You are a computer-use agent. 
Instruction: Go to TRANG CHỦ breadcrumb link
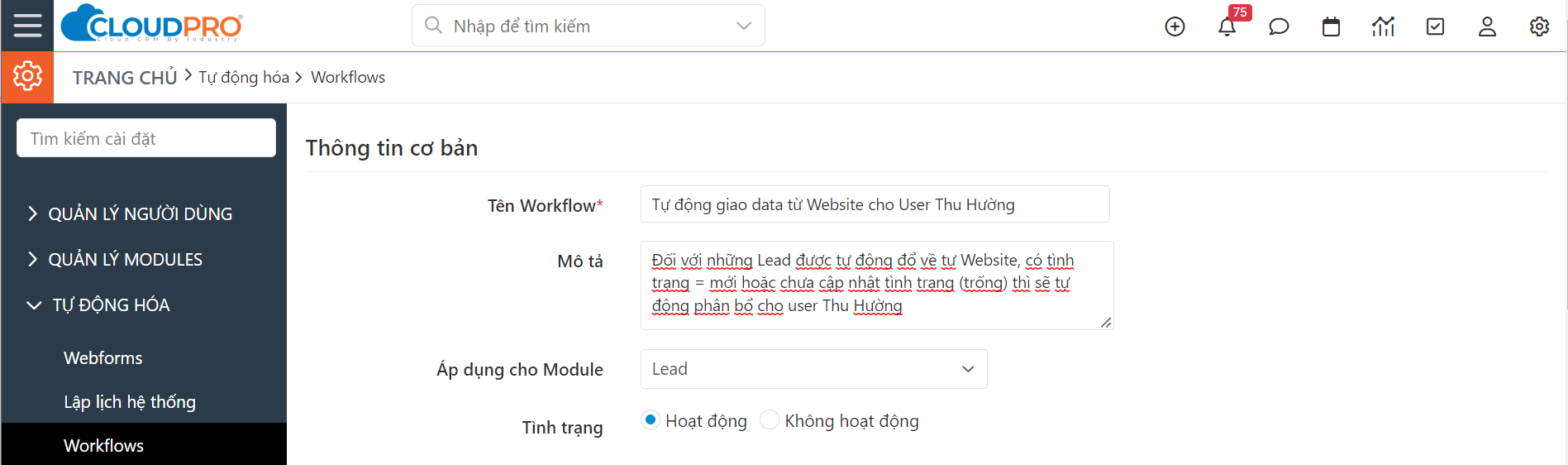(x=125, y=77)
